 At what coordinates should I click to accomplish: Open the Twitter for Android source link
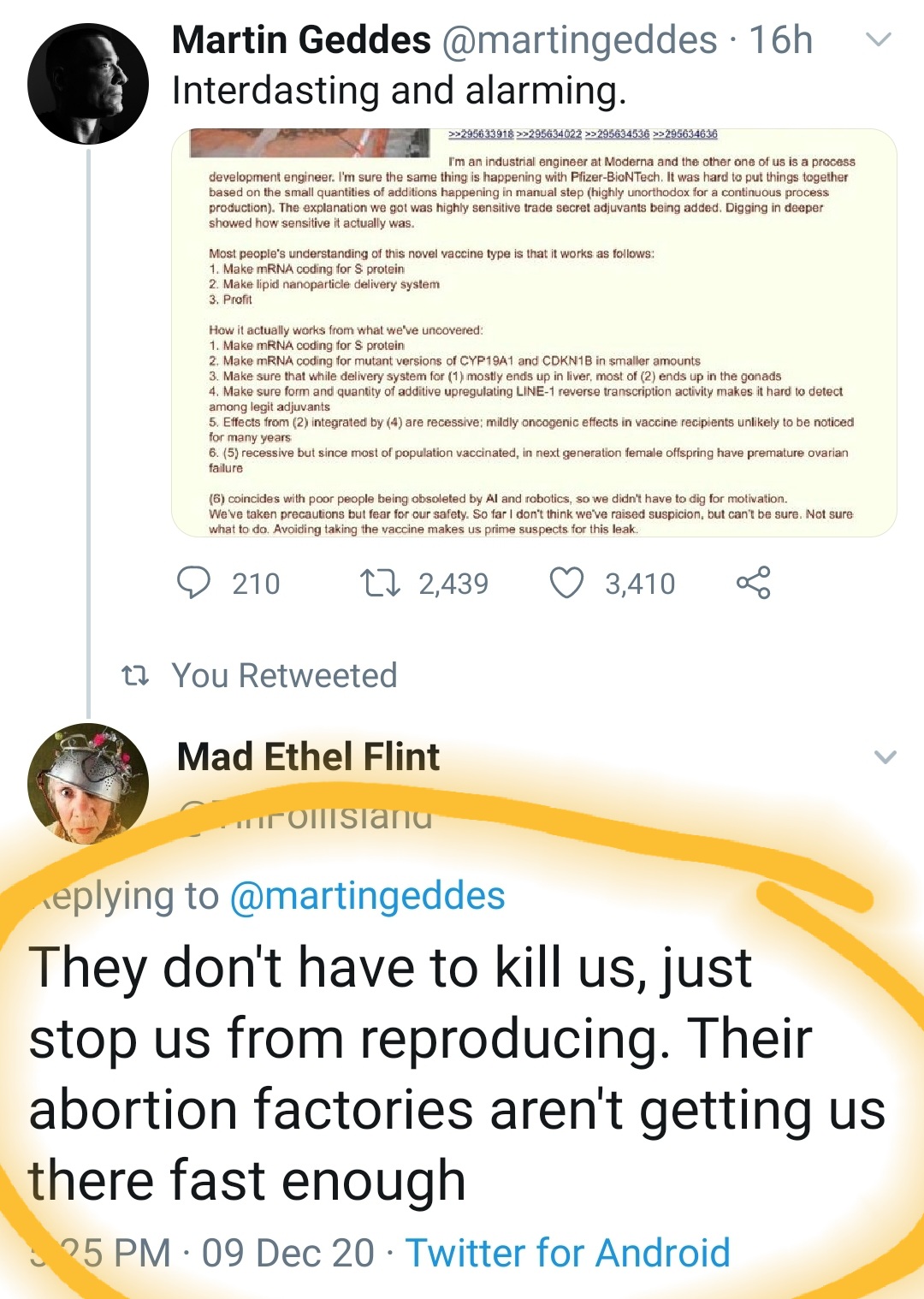pyautogui.click(x=567, y=1253)
